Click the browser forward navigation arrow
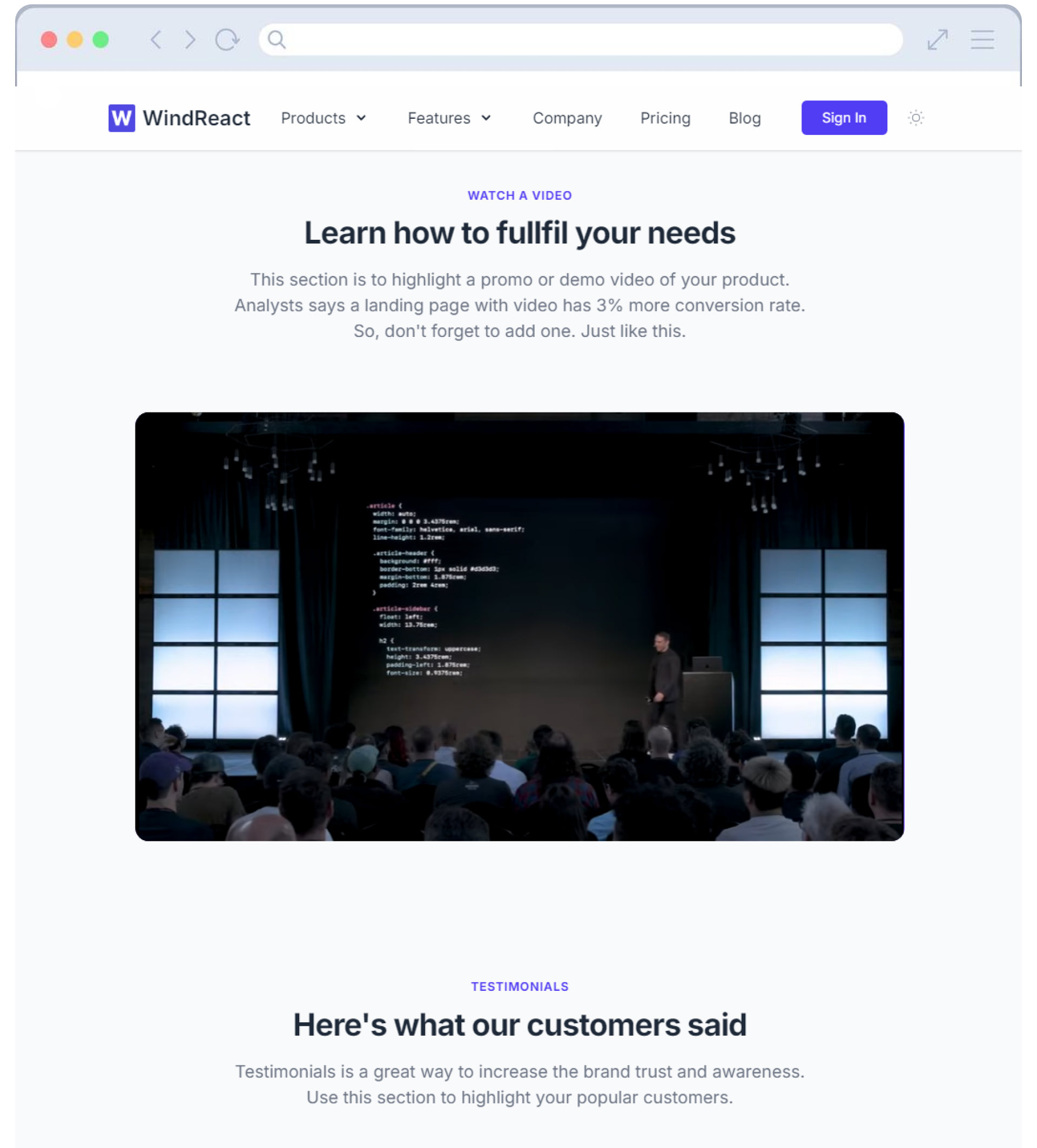The width and height of the screenshot is (1037, 1148). pos(191,39)
